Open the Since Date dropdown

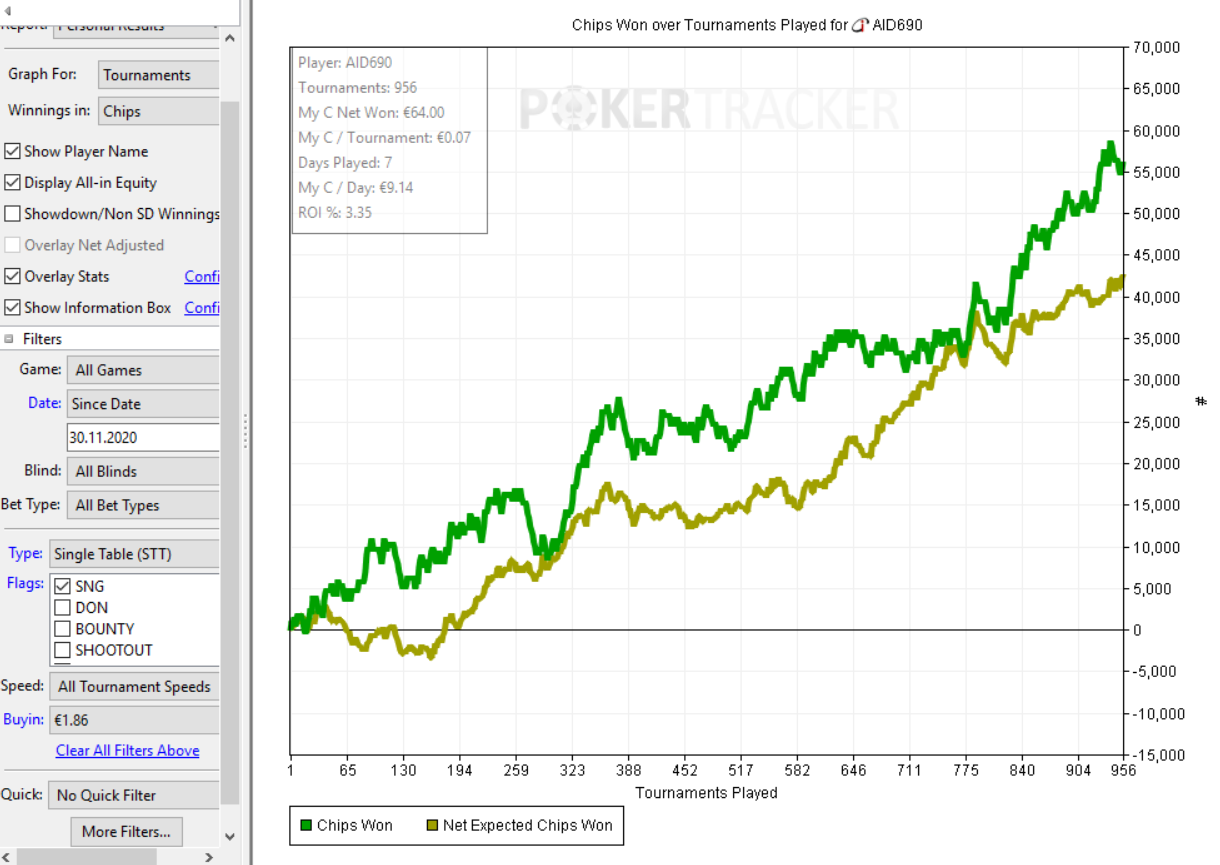click(143, 404)
